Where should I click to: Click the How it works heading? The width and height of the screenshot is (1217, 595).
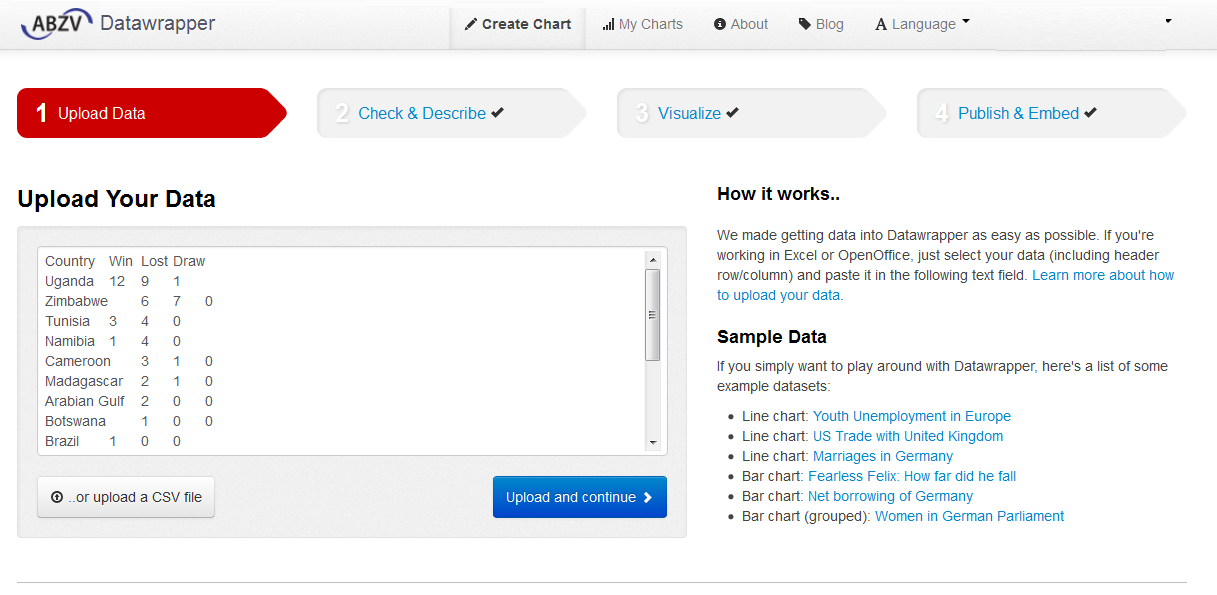pos(778,194)
